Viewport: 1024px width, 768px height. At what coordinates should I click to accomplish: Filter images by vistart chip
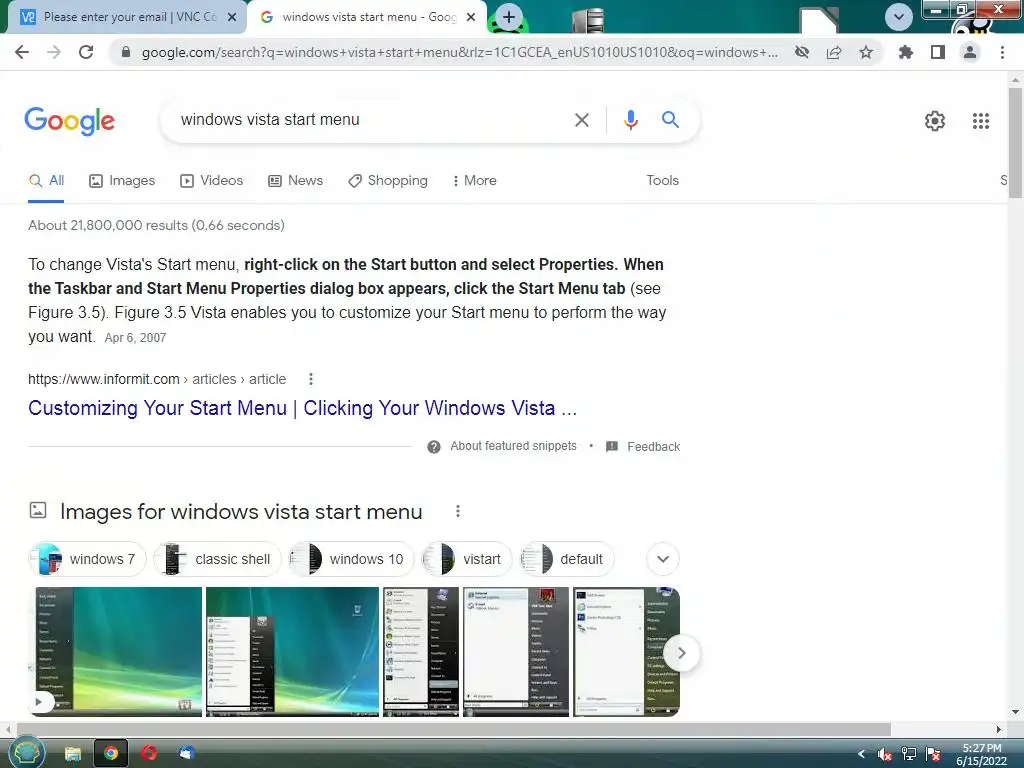(x=467, y=559)
